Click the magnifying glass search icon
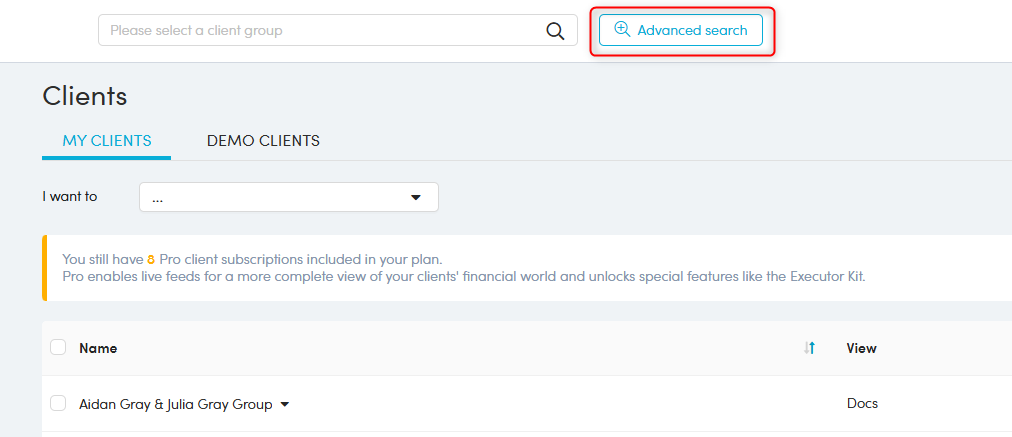Image resolution: width=1012 pixels, height=437 pixels. coord(556,30)
